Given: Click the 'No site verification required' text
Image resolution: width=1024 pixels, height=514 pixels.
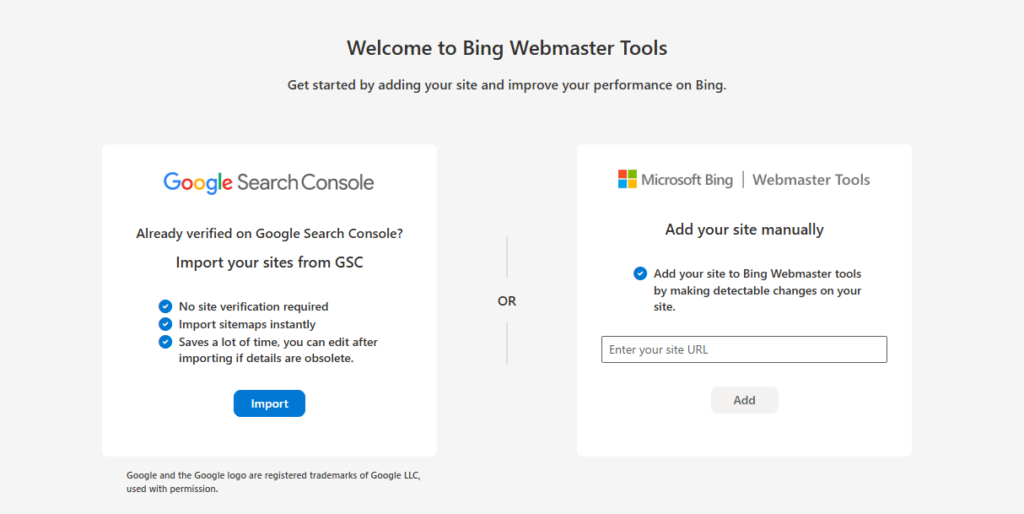Looking at the screenshot, I should 253,307.
